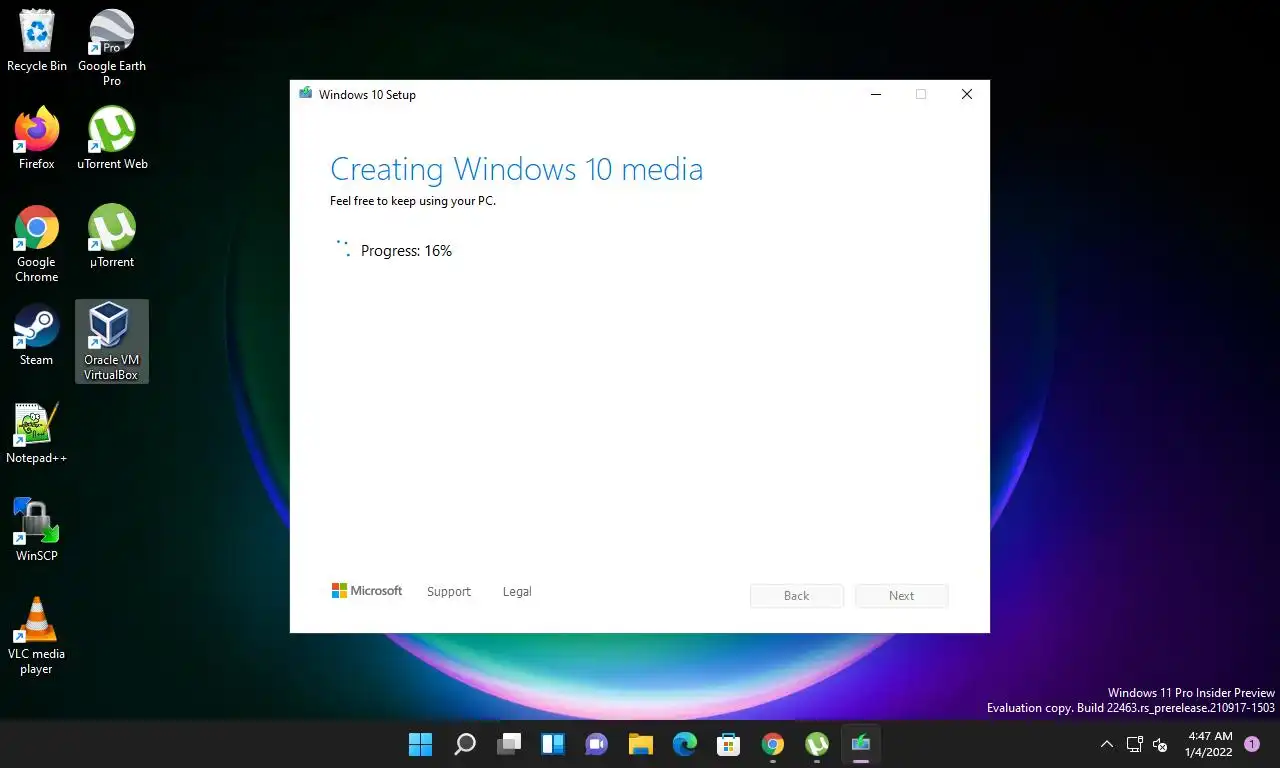This screenshot has width=1280, height=768.
Task: Open Task View on taskbar
Action: coord(509,744)
